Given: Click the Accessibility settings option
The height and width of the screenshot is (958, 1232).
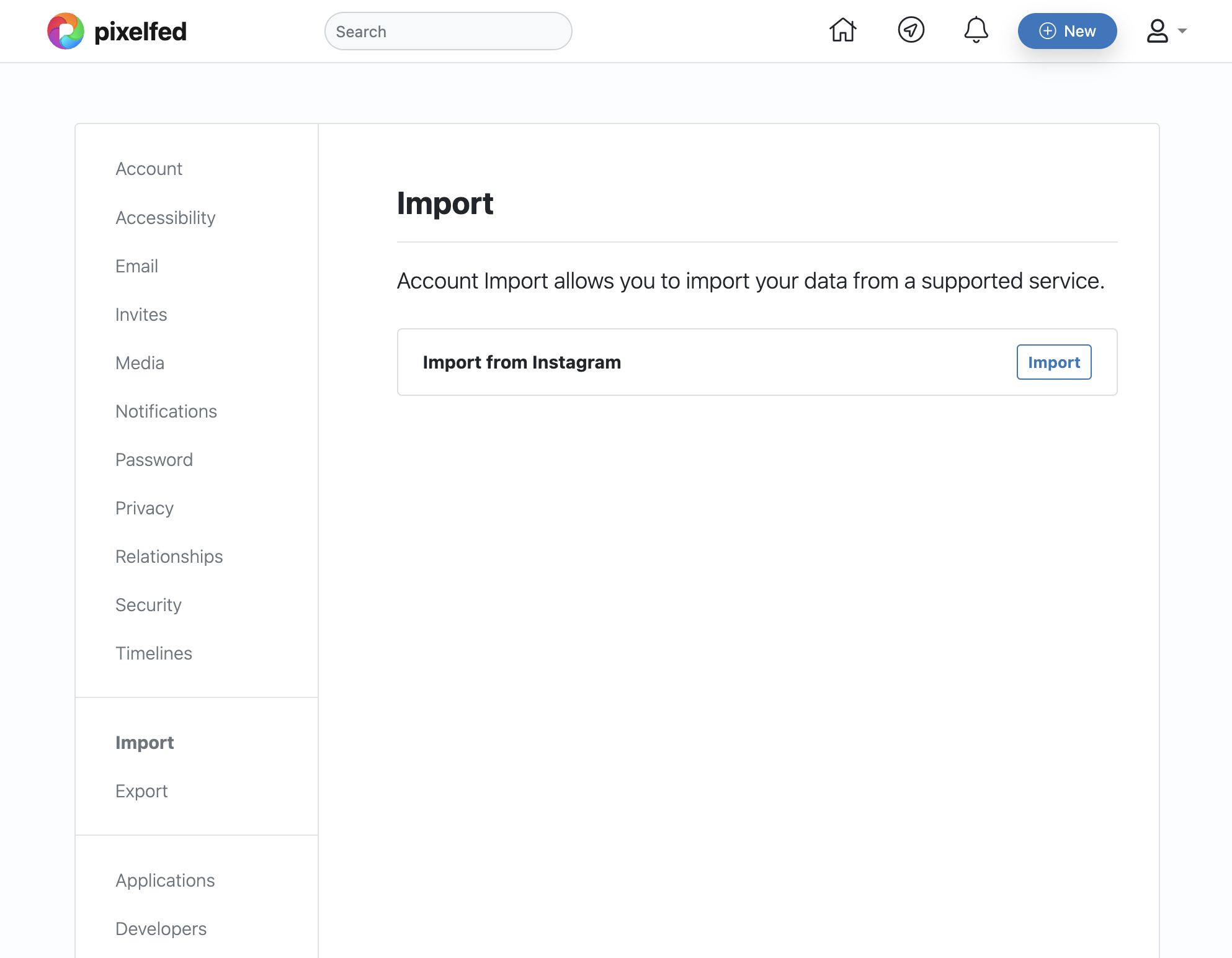Looking at the screenshot, I should coord(165,217).
